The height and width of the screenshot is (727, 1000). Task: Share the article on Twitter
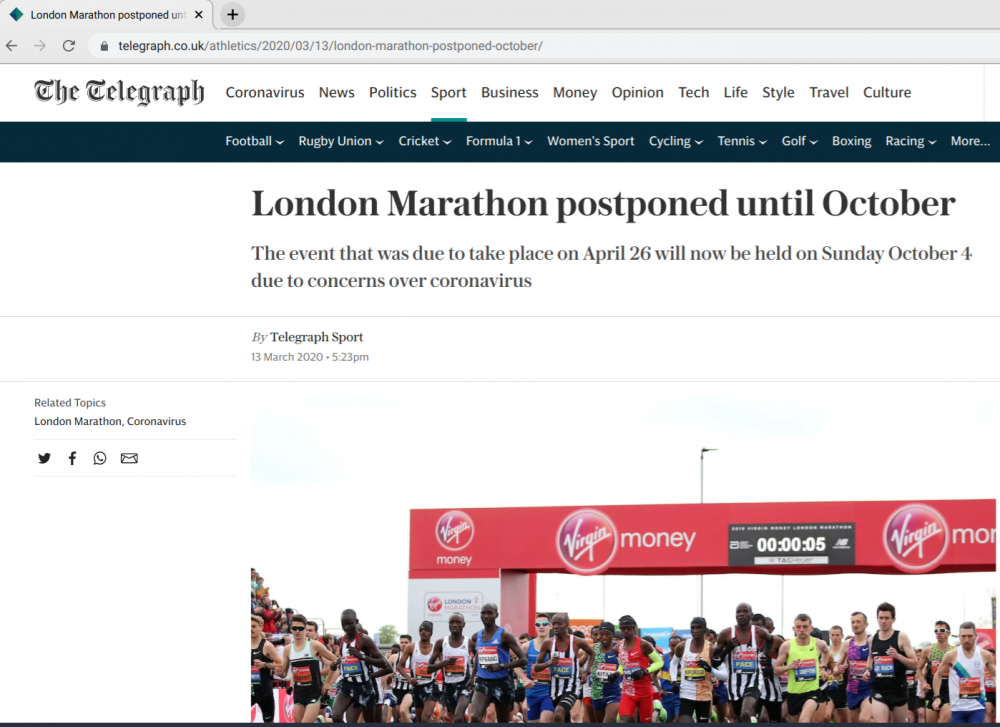click(x=44, y=458)
